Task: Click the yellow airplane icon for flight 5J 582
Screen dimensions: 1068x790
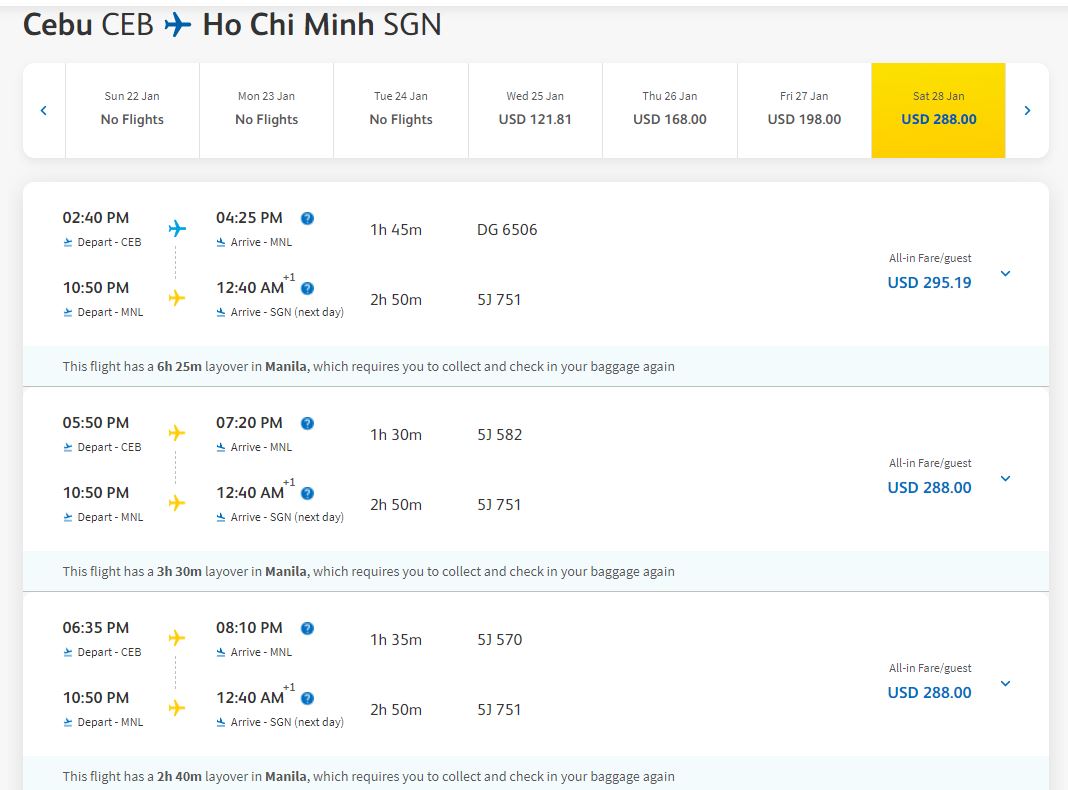Action: click(x=177, y=433)
